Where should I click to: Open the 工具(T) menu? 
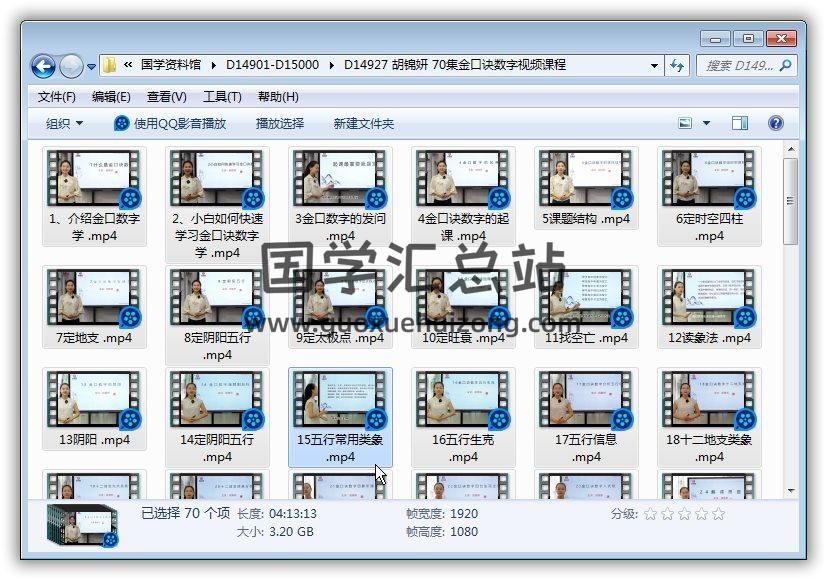click(222, 97)
